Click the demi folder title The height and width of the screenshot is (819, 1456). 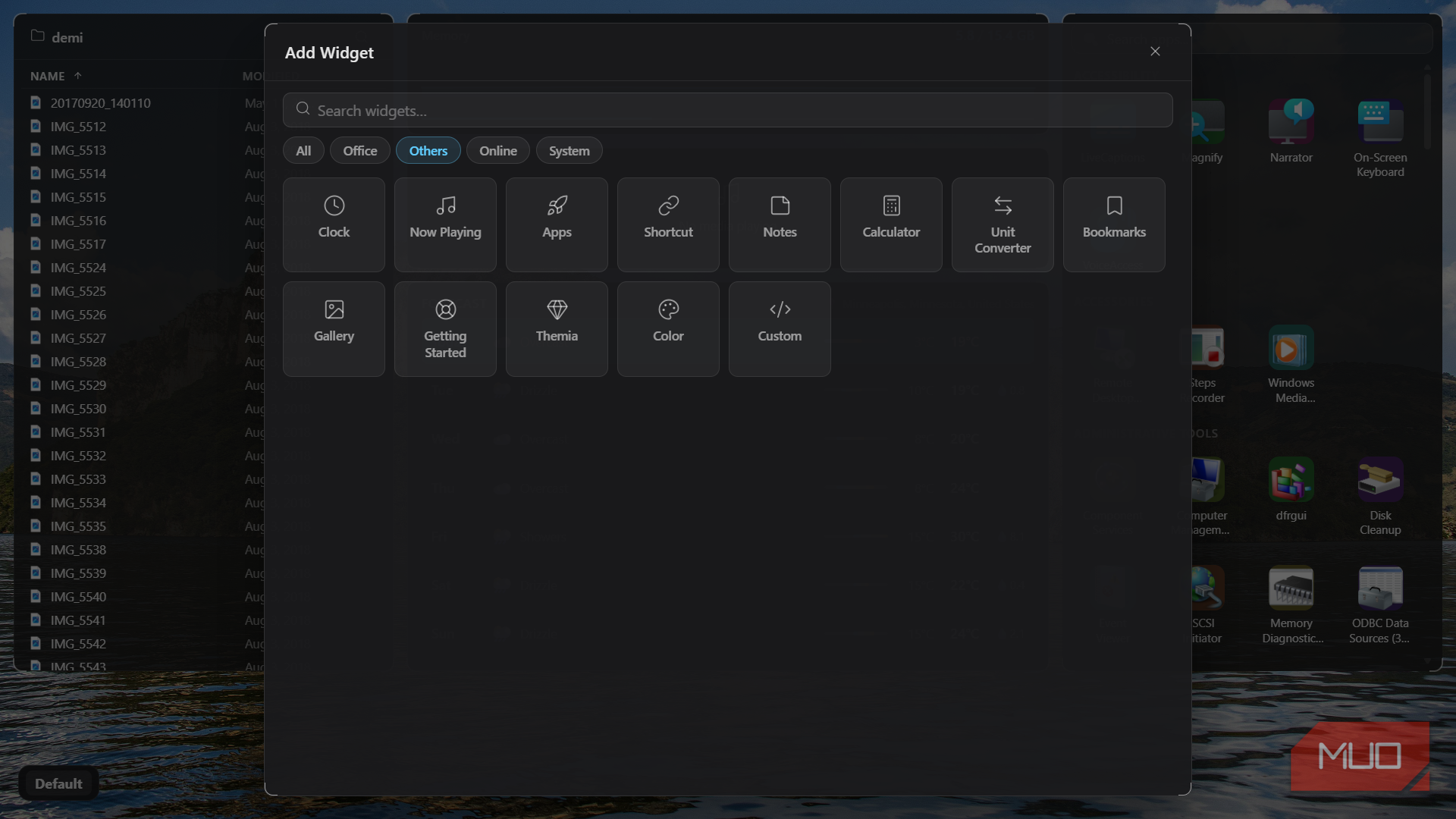pos(67,37)
